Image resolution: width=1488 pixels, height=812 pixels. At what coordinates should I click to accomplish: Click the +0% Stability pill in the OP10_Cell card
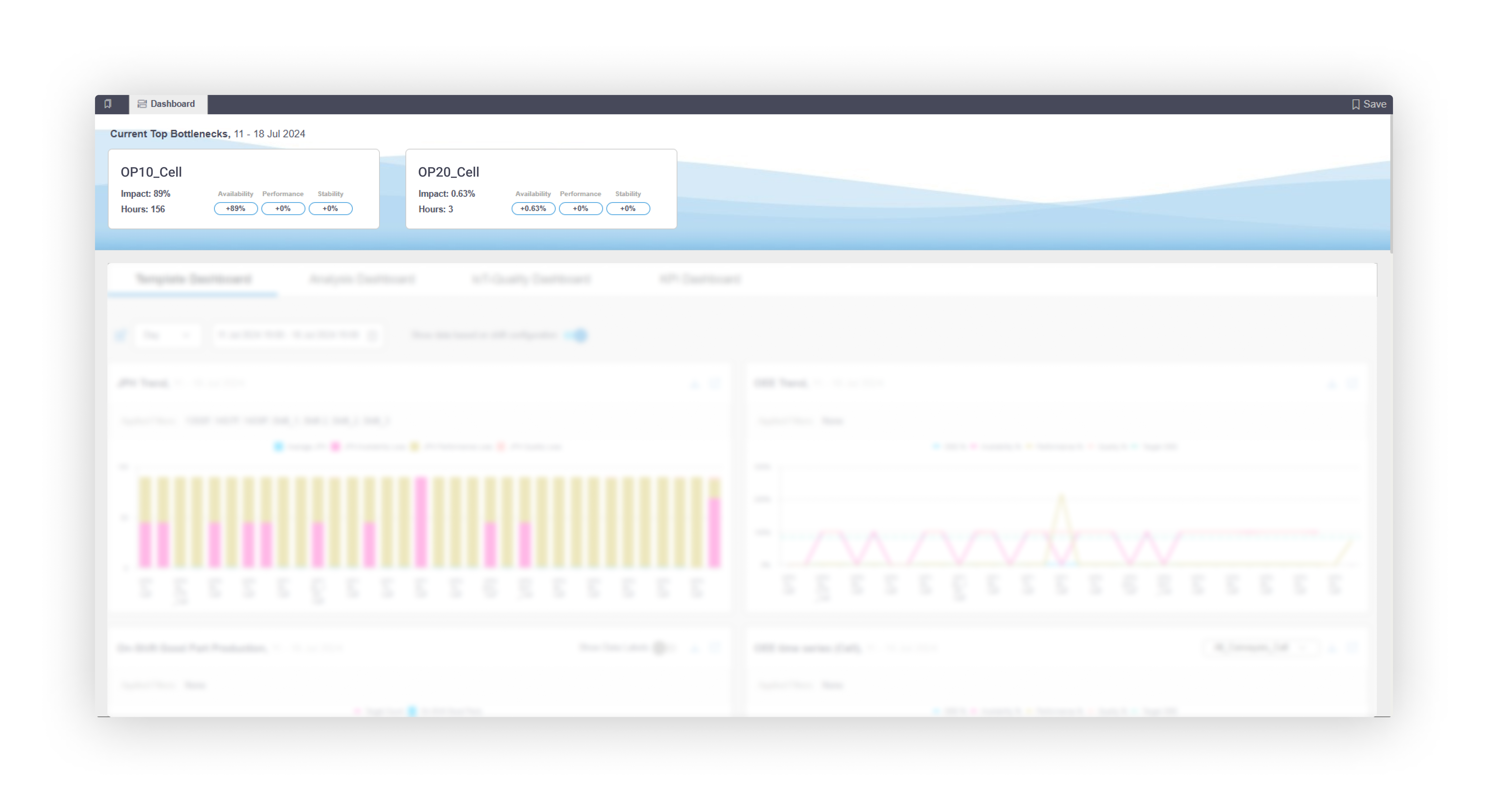point(330,208)
